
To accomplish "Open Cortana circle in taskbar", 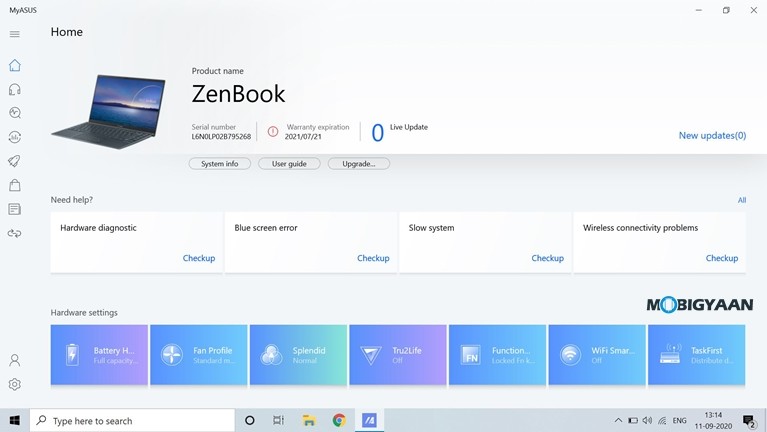I will 249,420.
